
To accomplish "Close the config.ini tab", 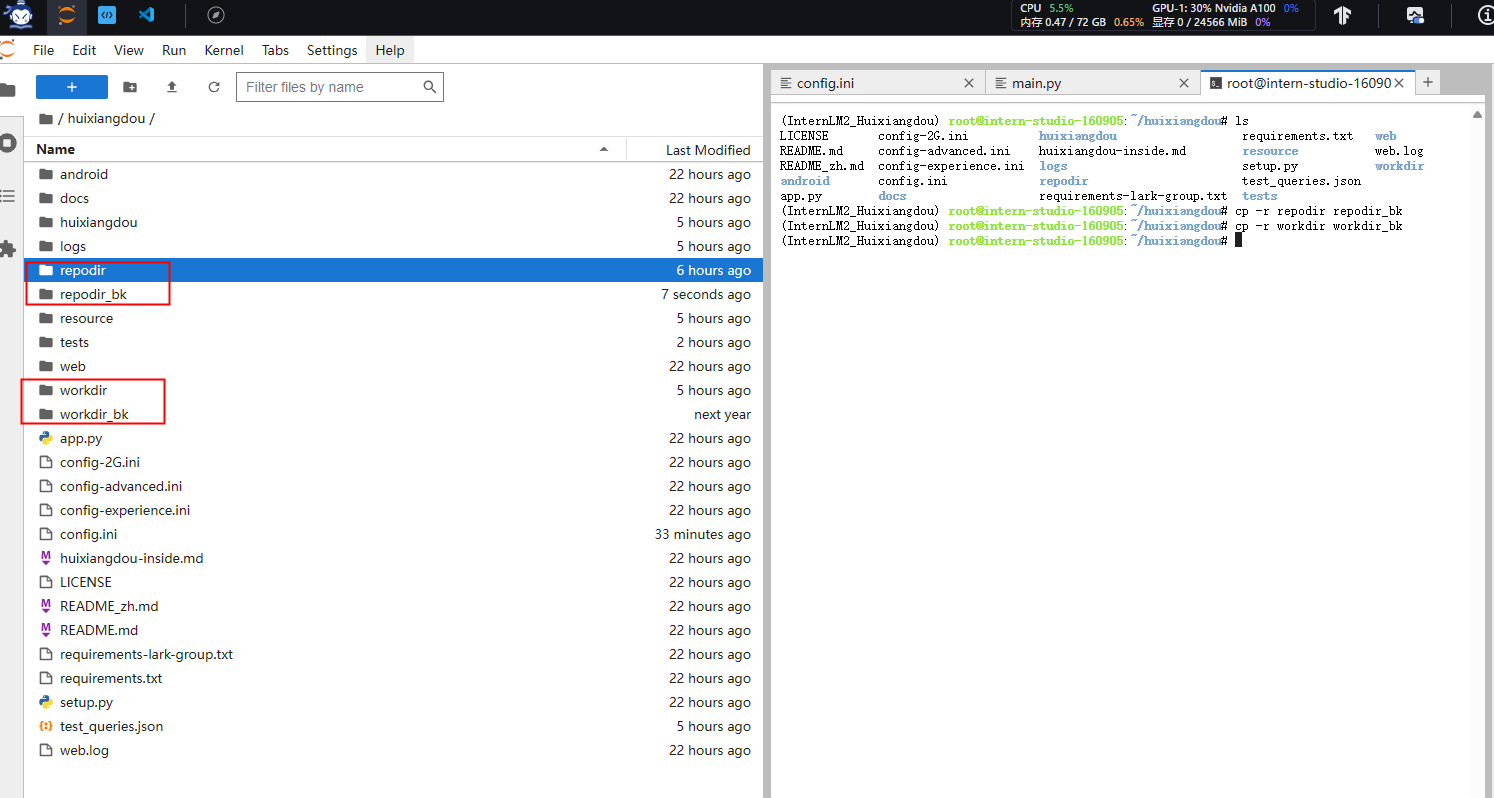I will [968, 83].
